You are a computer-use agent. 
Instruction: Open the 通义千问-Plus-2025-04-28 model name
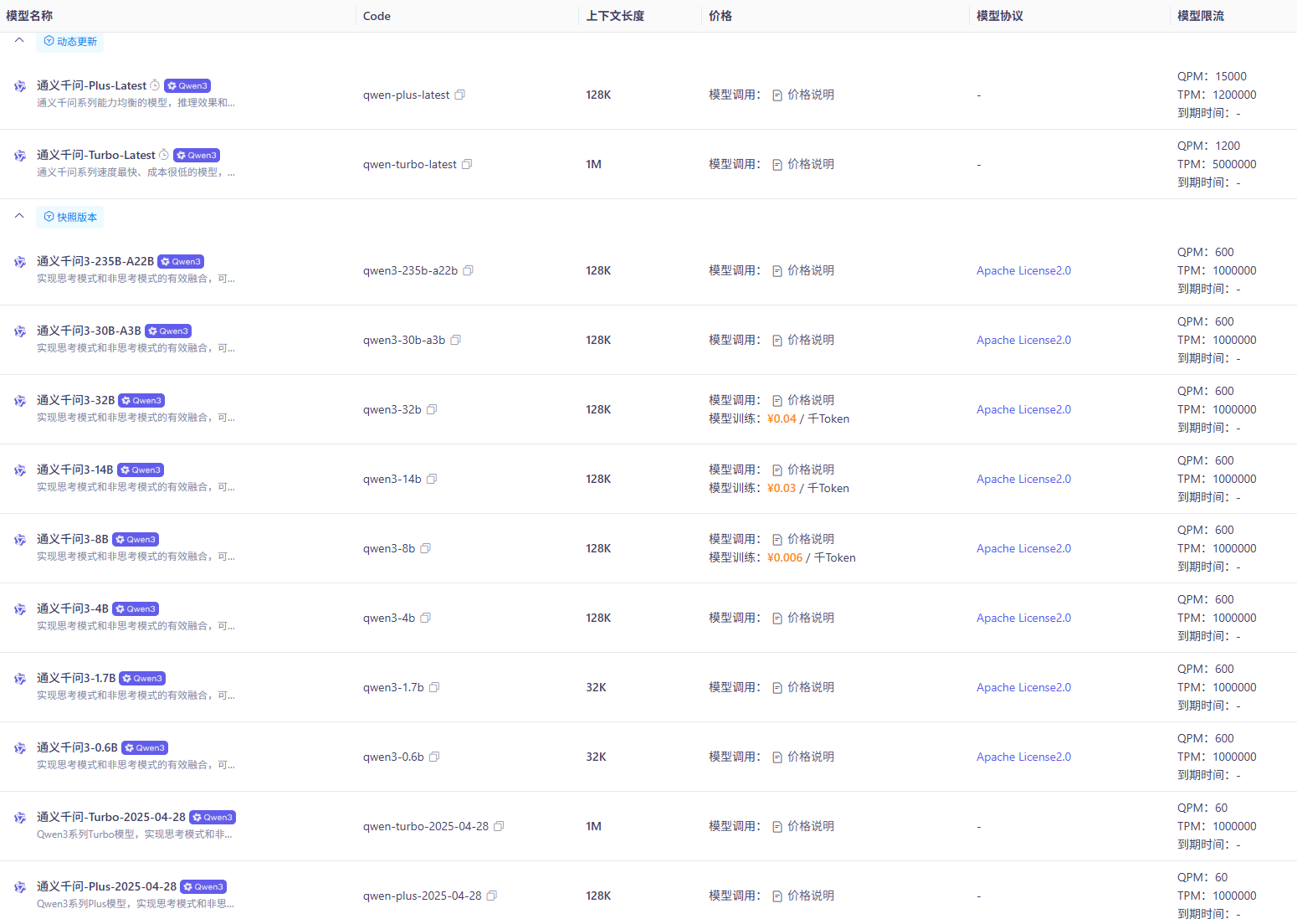click(107, 886)
